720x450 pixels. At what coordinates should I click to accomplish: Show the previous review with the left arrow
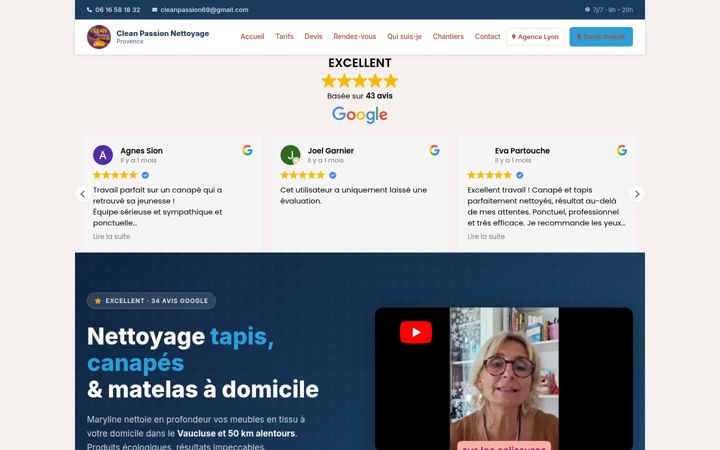[x=83, y=194]
